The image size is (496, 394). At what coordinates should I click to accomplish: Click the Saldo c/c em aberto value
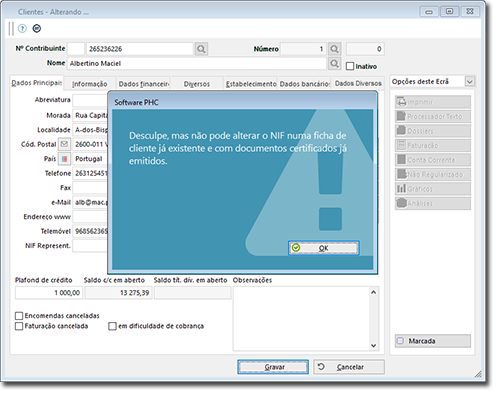(118, 293)
